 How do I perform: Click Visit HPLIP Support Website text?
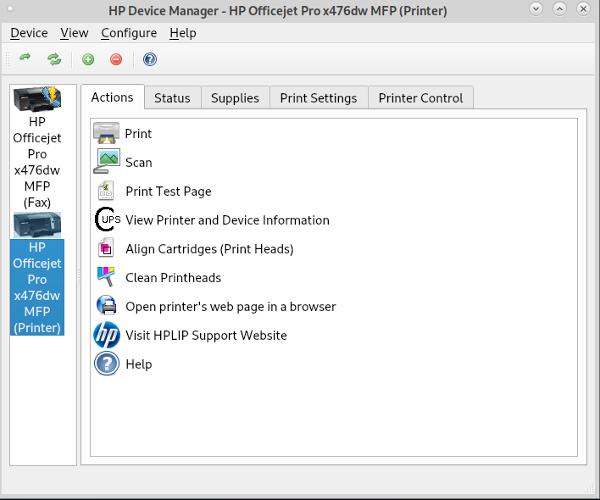coord(206,335)
